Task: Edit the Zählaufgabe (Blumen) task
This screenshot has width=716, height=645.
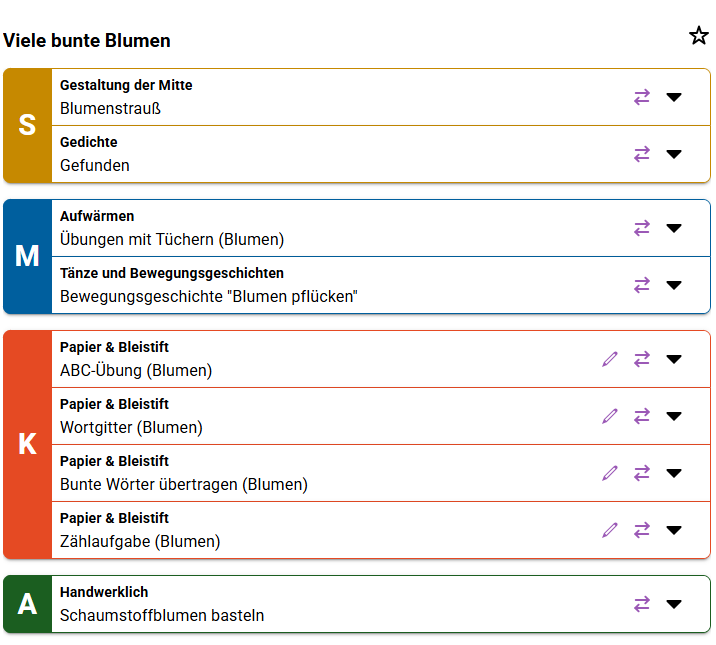Action: click(610, 530)
